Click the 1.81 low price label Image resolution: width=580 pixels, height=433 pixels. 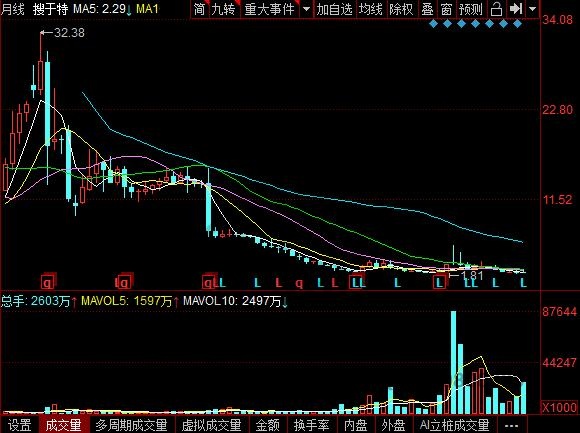[473, 275]
